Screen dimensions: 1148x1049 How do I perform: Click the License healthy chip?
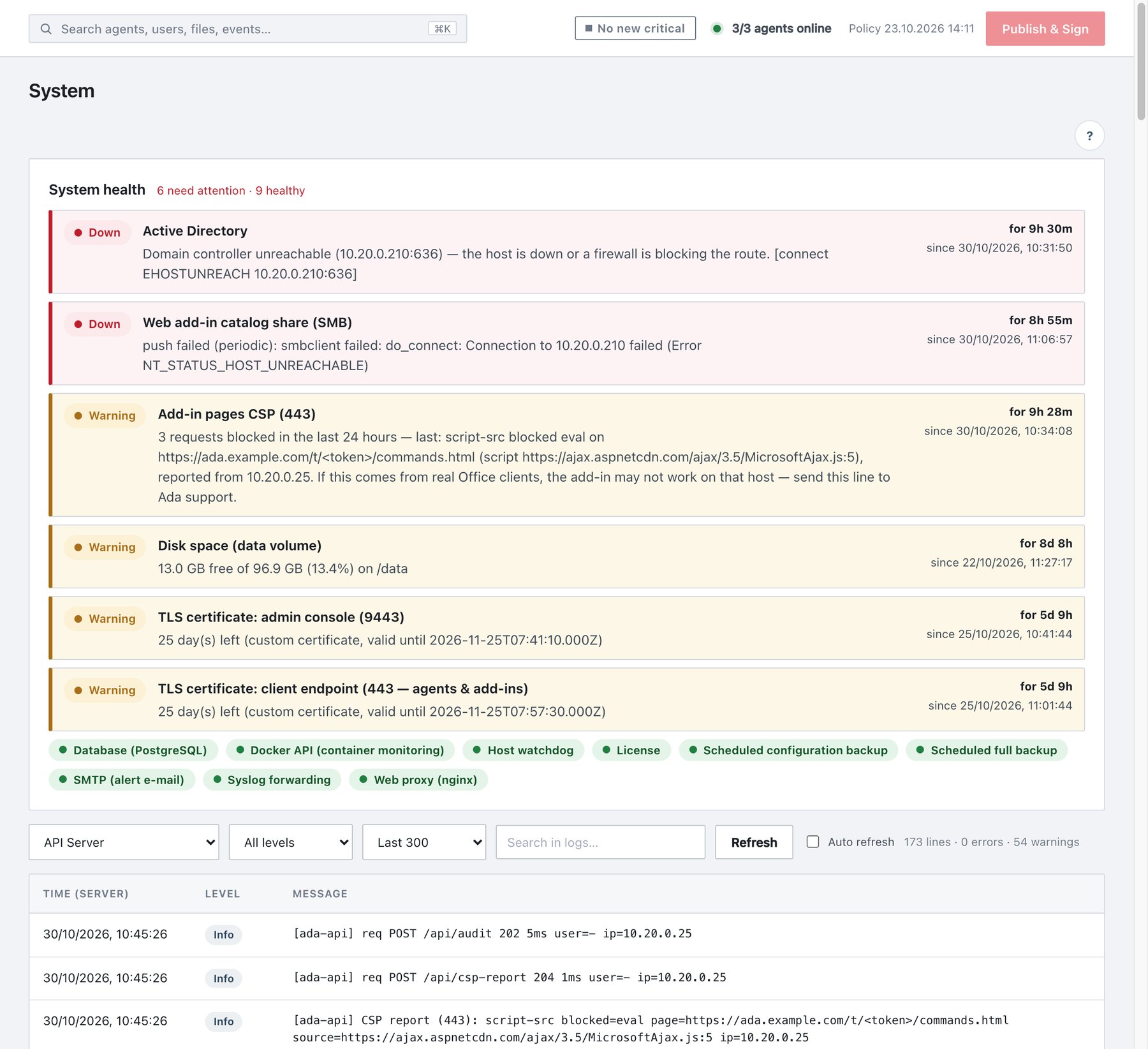(631, 750)
